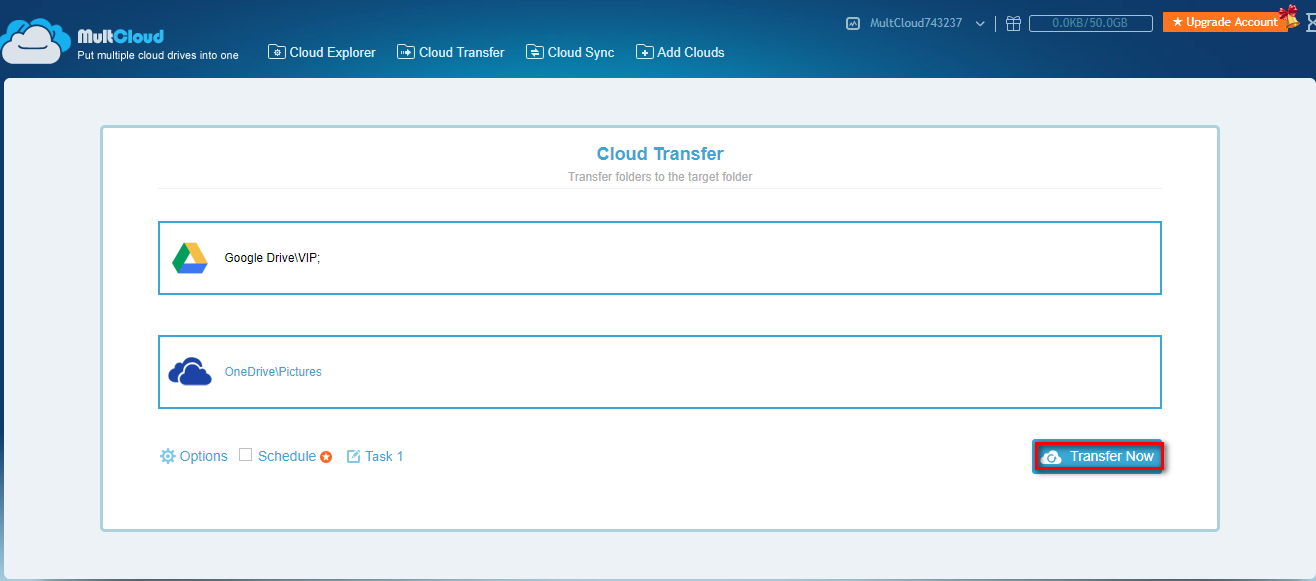Open the Cloud Transfer menu
Viewport: 1316px width, 581px height.
click(451, 52)
